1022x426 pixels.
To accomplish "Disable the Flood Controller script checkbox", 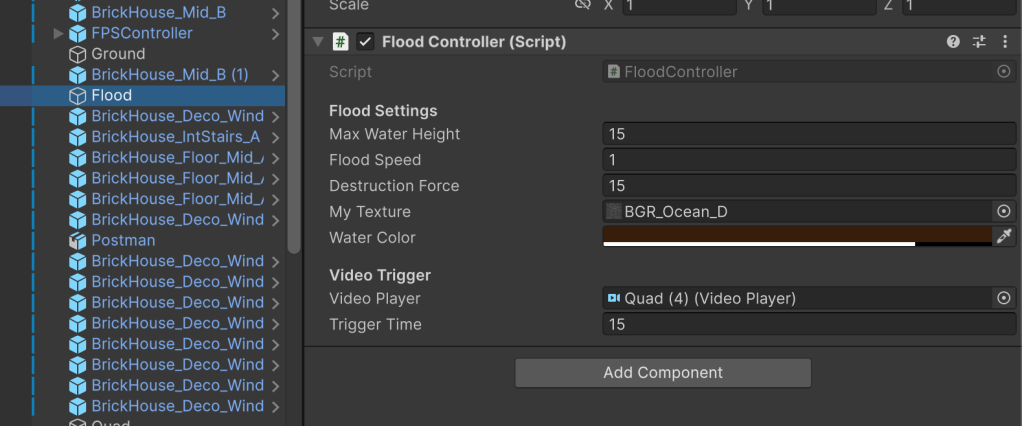I will click(x=366, y=42).
